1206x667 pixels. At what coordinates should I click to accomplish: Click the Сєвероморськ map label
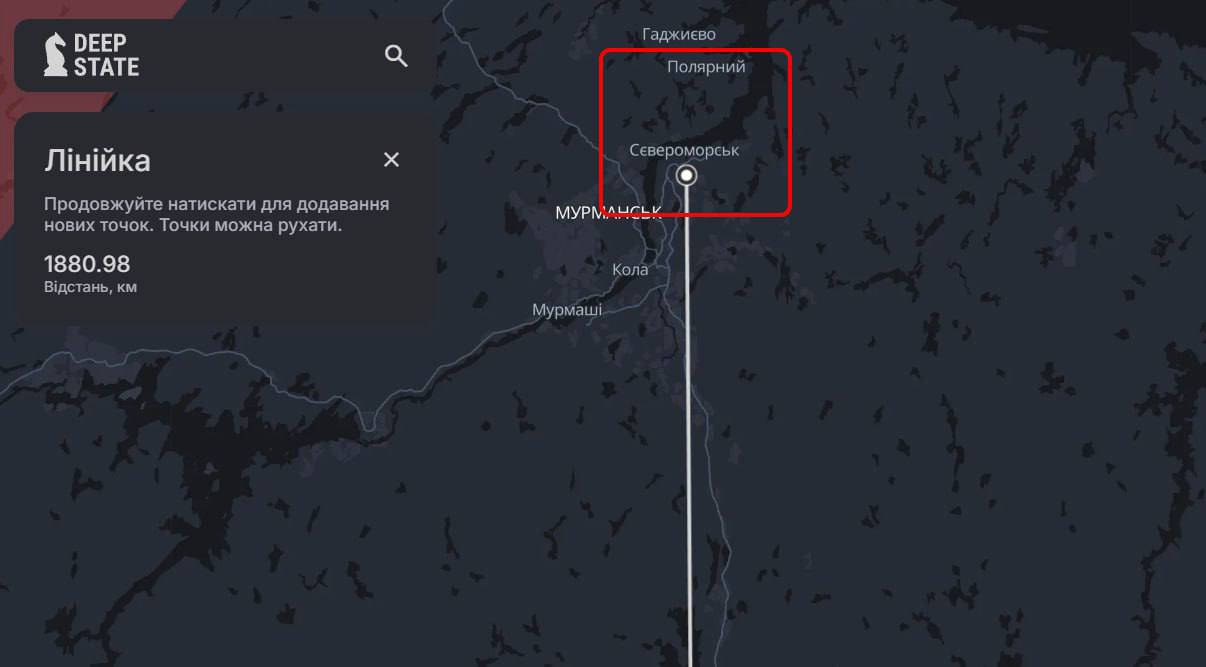pyautogui.click(x=684, y=150)
